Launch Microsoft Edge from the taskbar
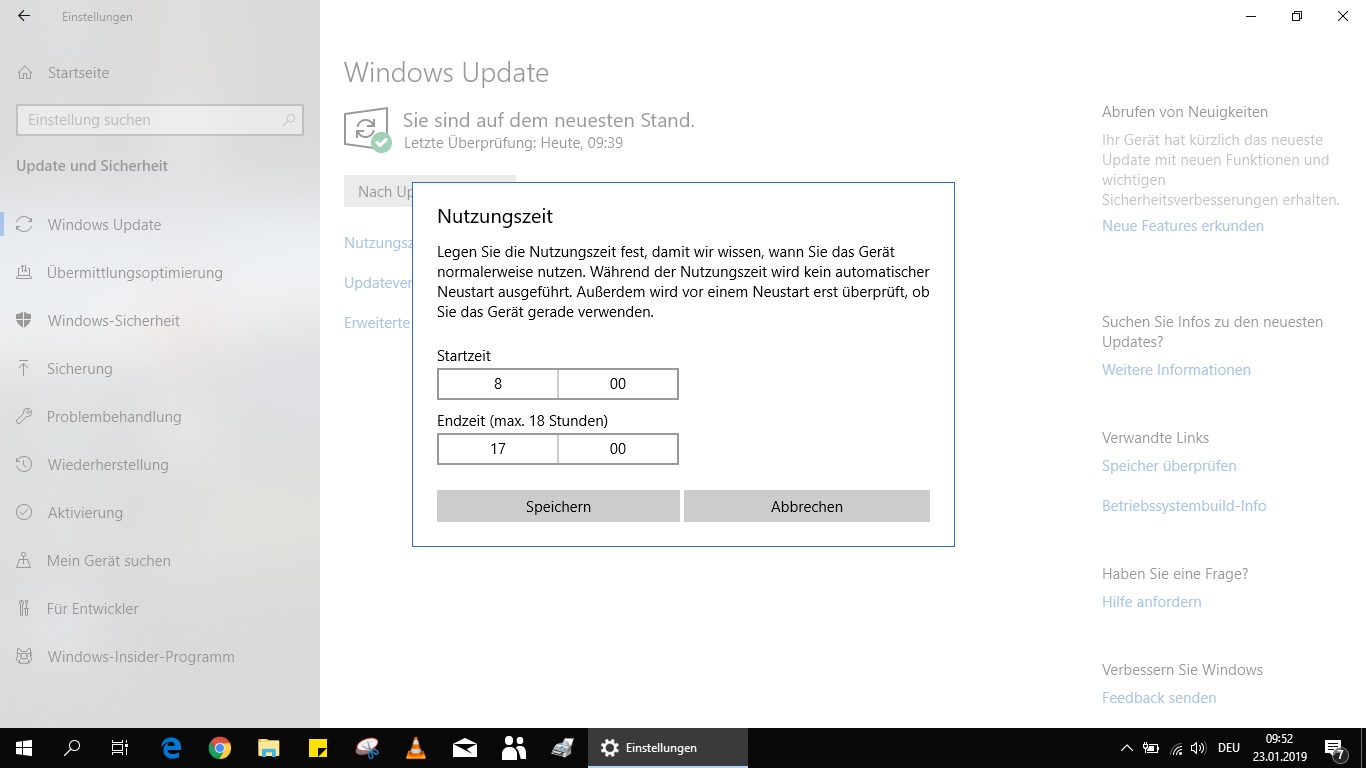The width and height of the screenshot is (1366, 768). tap(171, 748)
